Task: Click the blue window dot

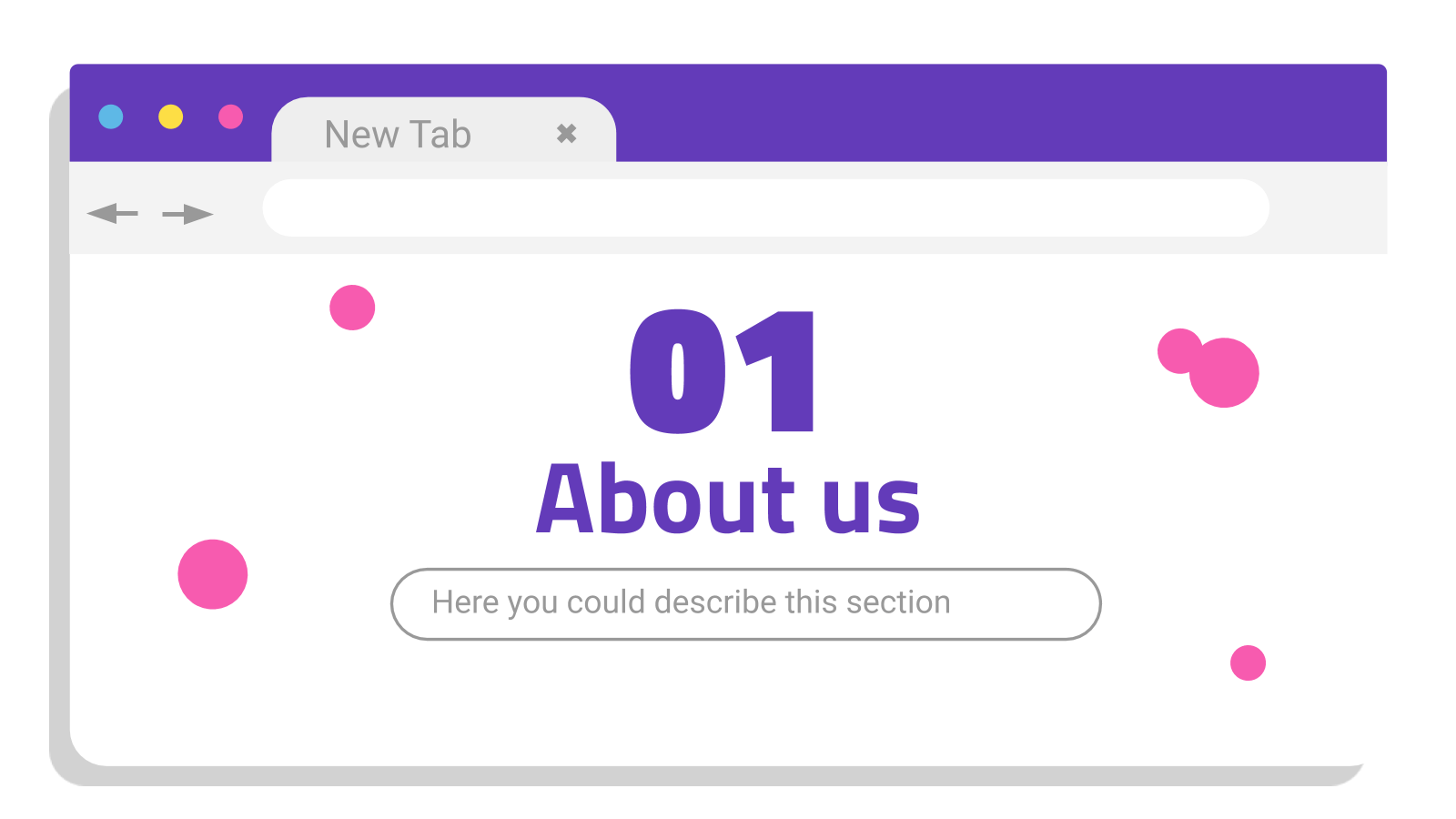Action: pyautogui.click(x=111, y=116)
